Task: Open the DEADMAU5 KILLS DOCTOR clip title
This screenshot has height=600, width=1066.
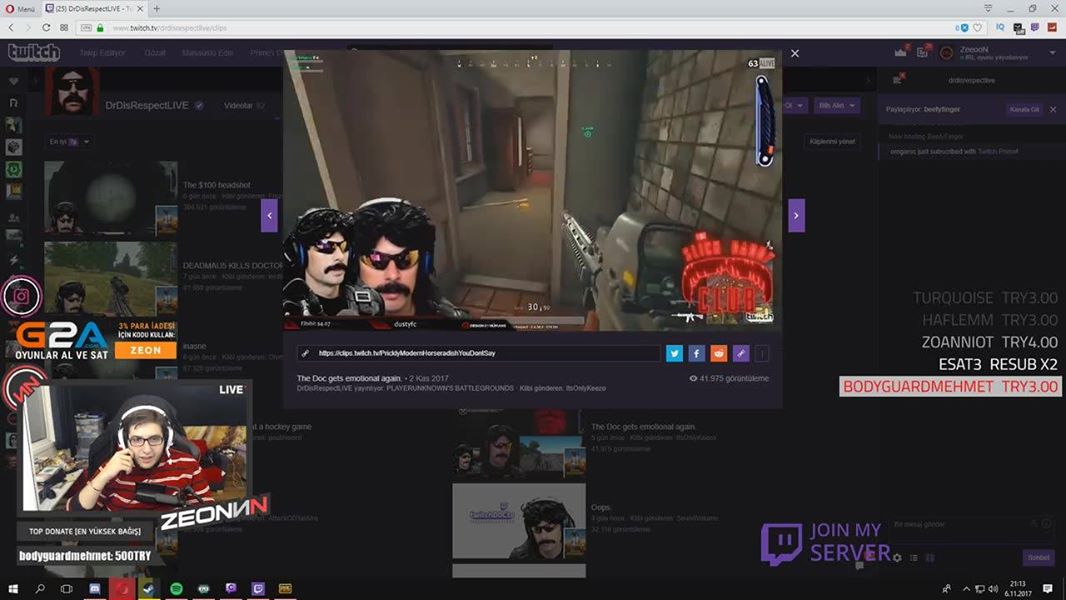Action: pos(233,265)
